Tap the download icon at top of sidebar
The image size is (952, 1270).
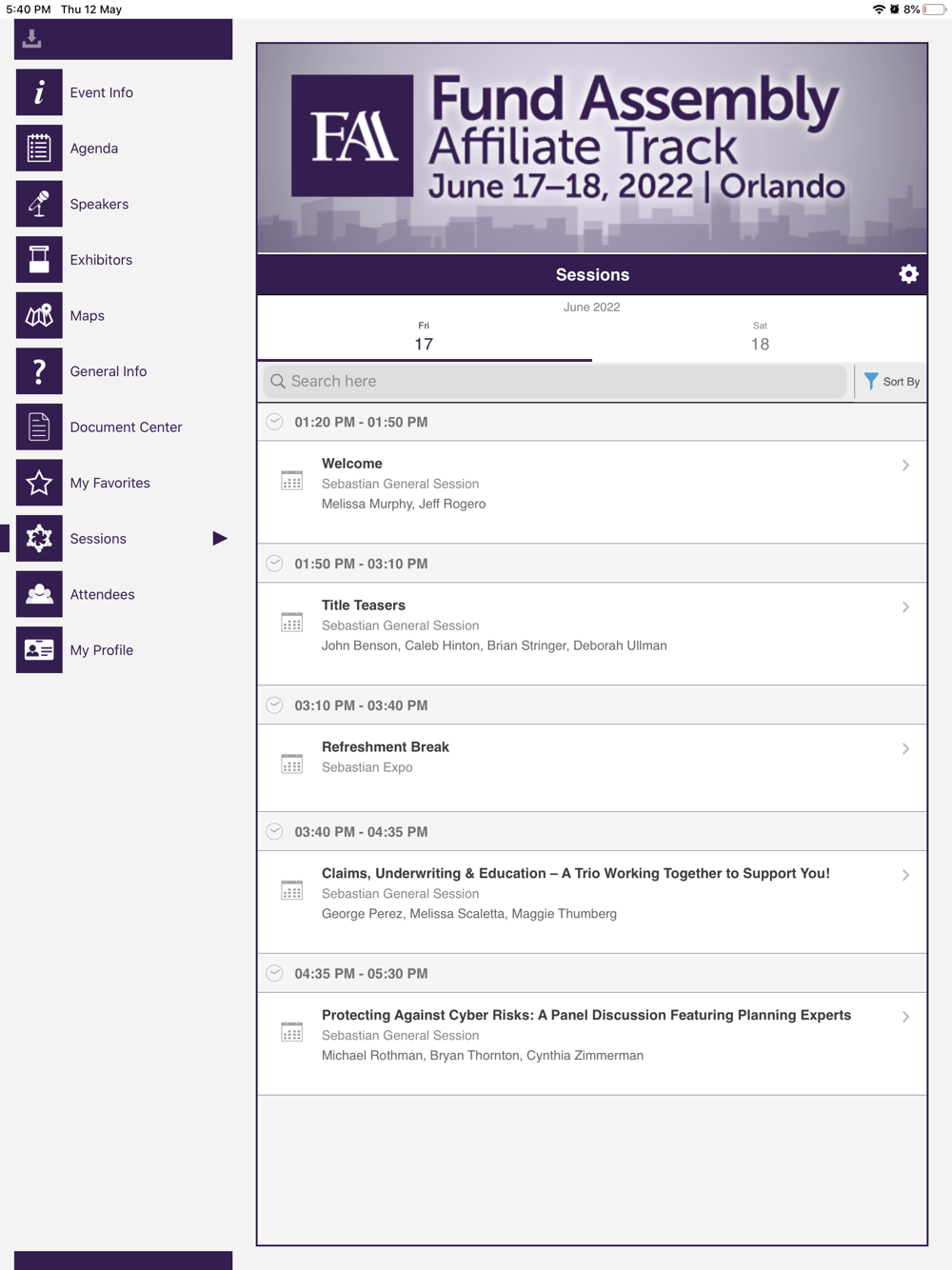(32, 39)
